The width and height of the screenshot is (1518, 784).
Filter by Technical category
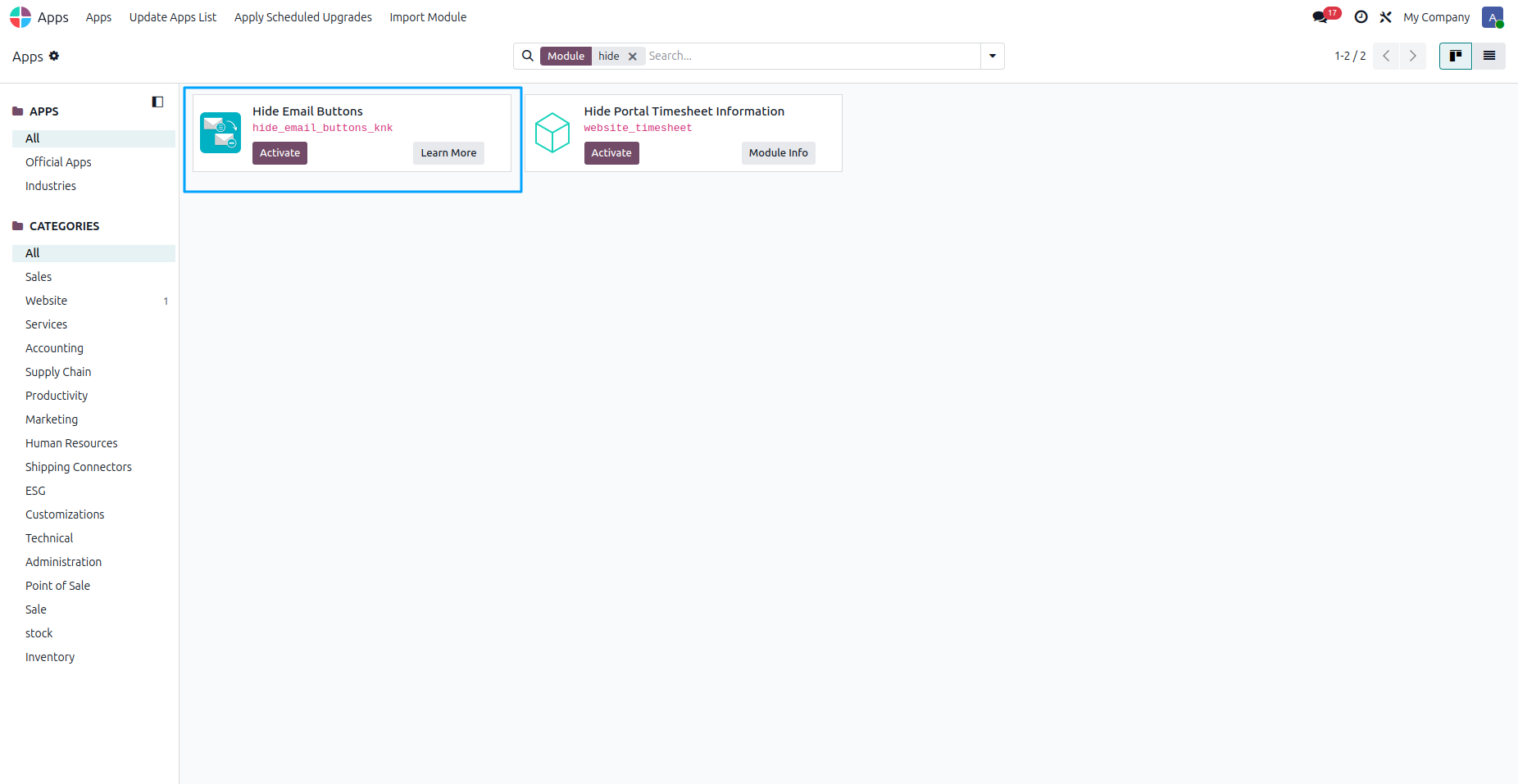(93, 538)
